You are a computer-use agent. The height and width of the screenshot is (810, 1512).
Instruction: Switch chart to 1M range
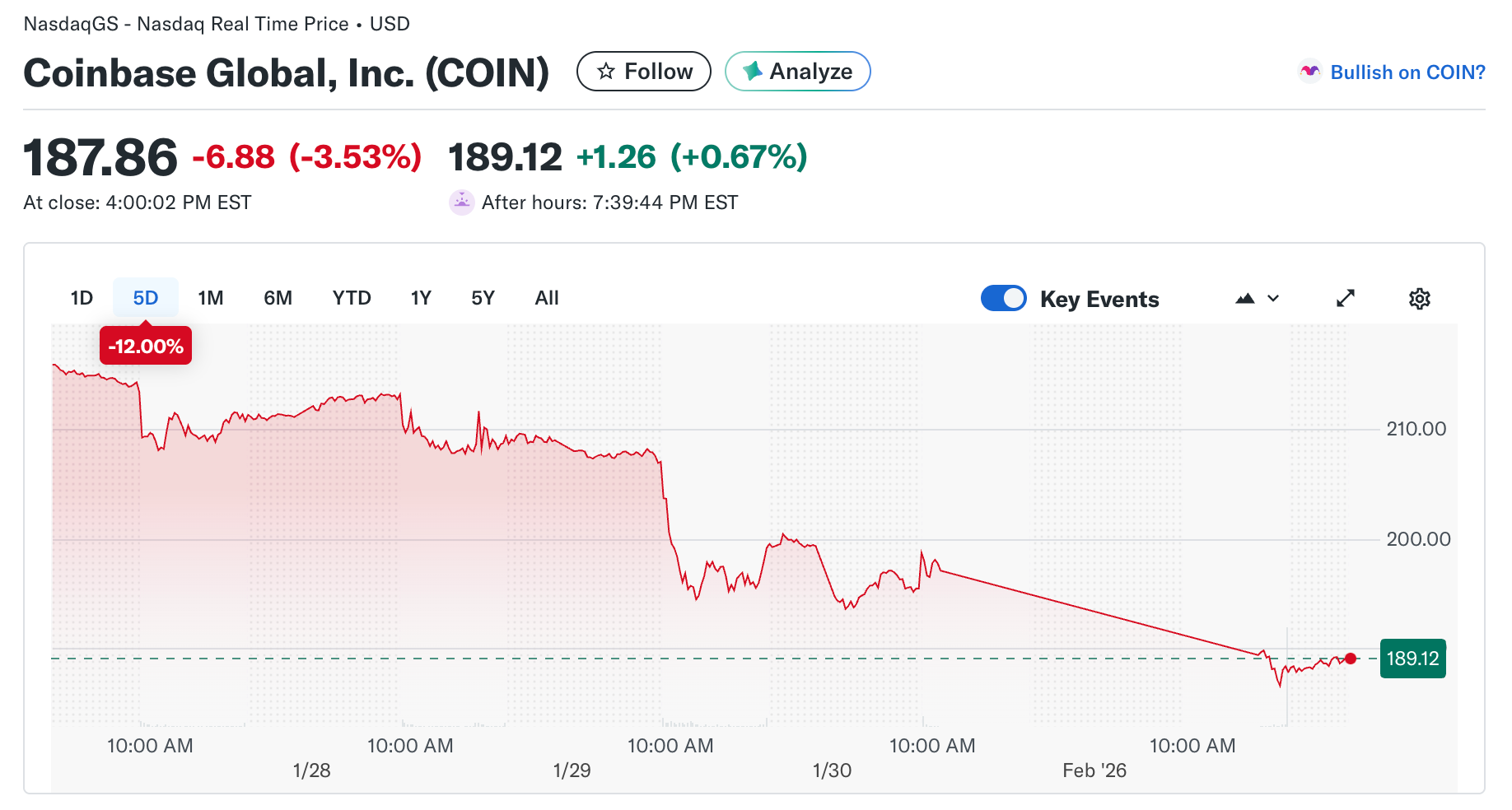tap(211, 298)
